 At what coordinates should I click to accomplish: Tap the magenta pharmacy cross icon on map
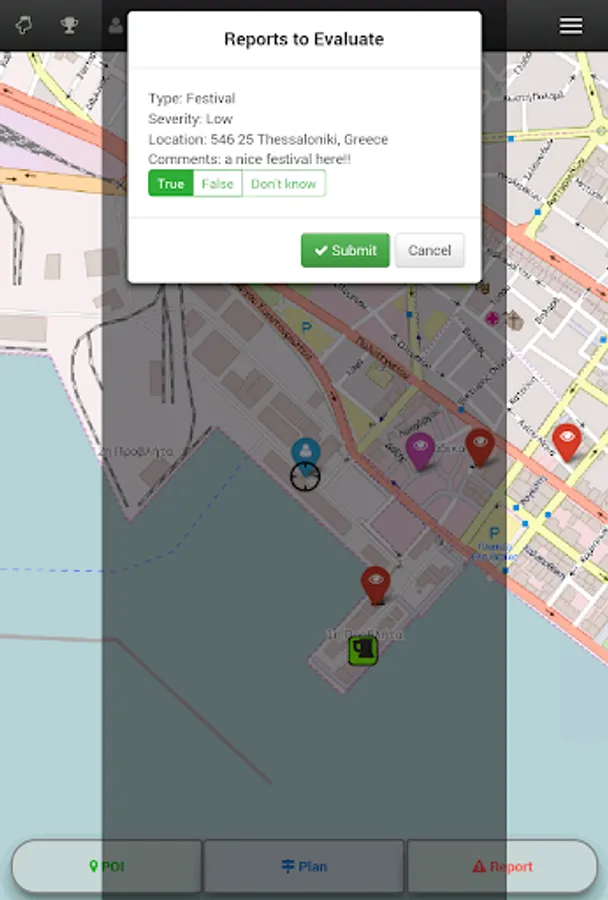[x=492, y=319]
